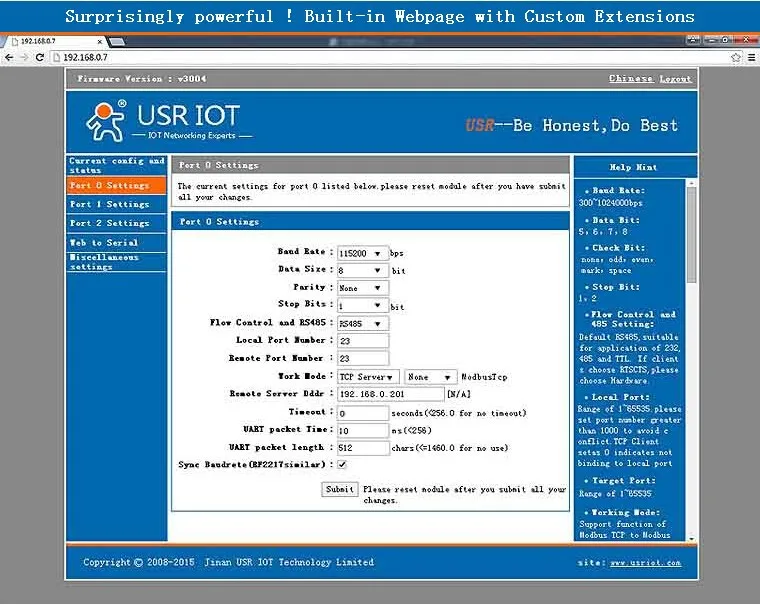This screenshot has width=760, height=605.
Task: Click the Firmware Version v3004 text
Action: [x=142, y=79]
